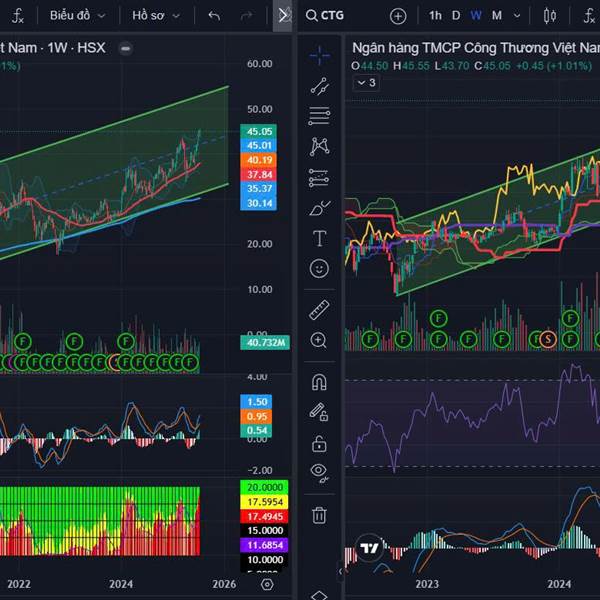600x600 pixels.
Task: Click the undo arrow icon
Action: pos(214,16)
